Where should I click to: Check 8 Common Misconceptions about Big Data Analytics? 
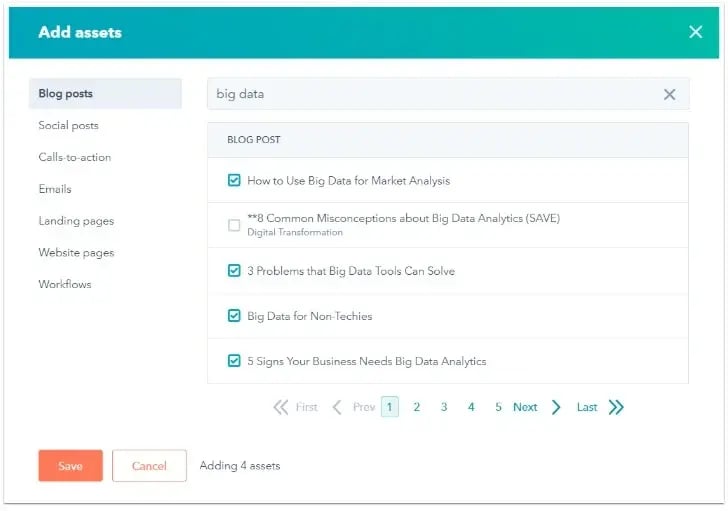coord(234,225)
